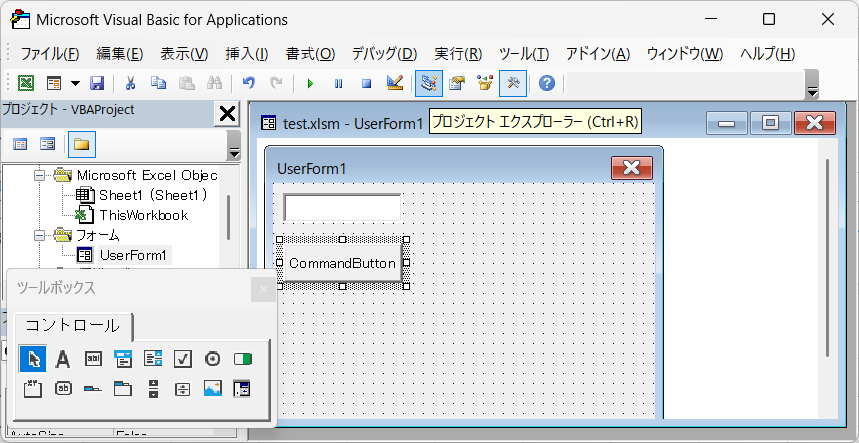Image resolution: width=859 pixels, height=443 pixels.
Task: Select the Label tool in toolbox
Action: pos(63,359)
